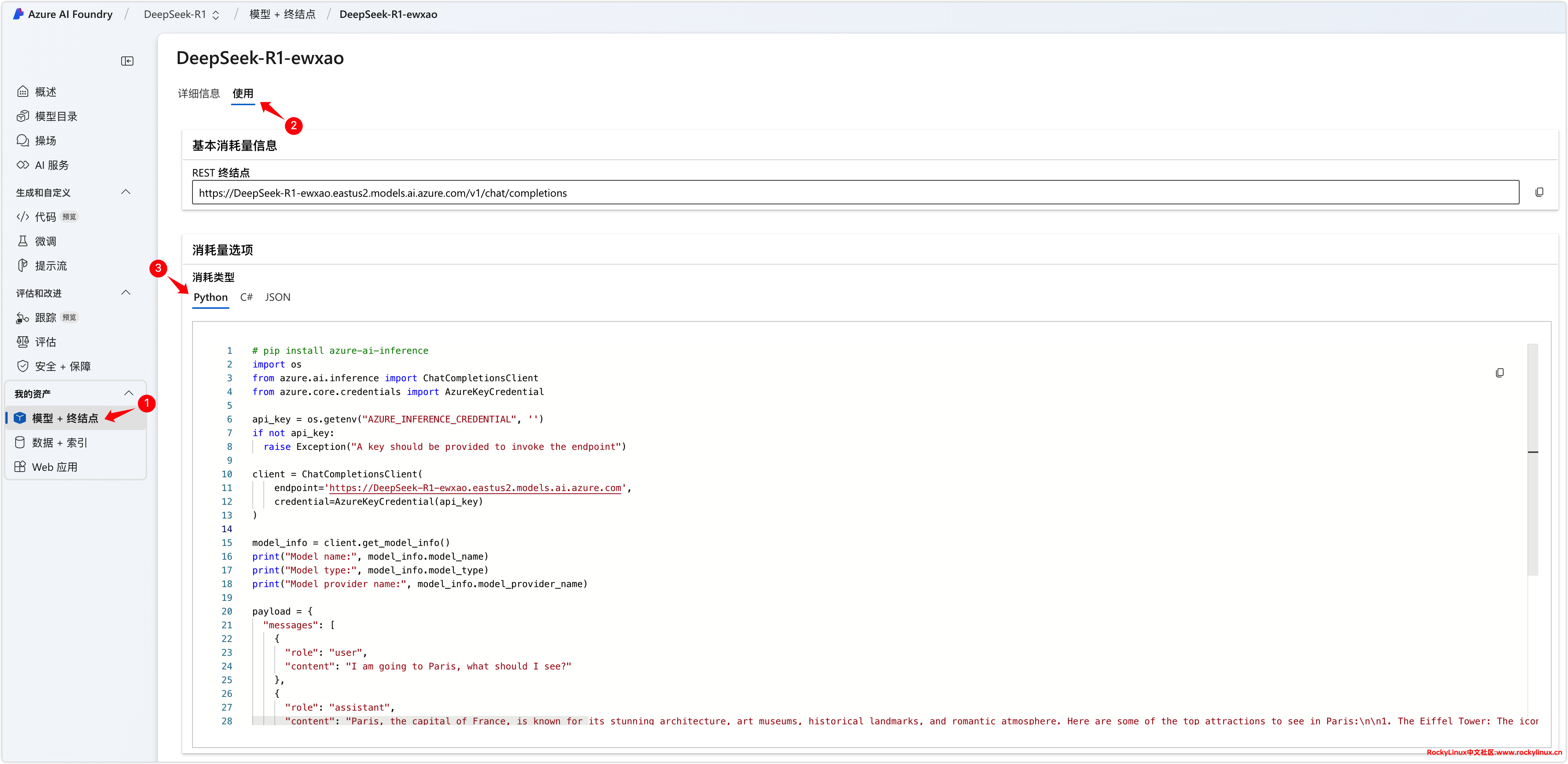Open AI 服务 section
The height and width of the screenshot is (764, 1568).
52,165
